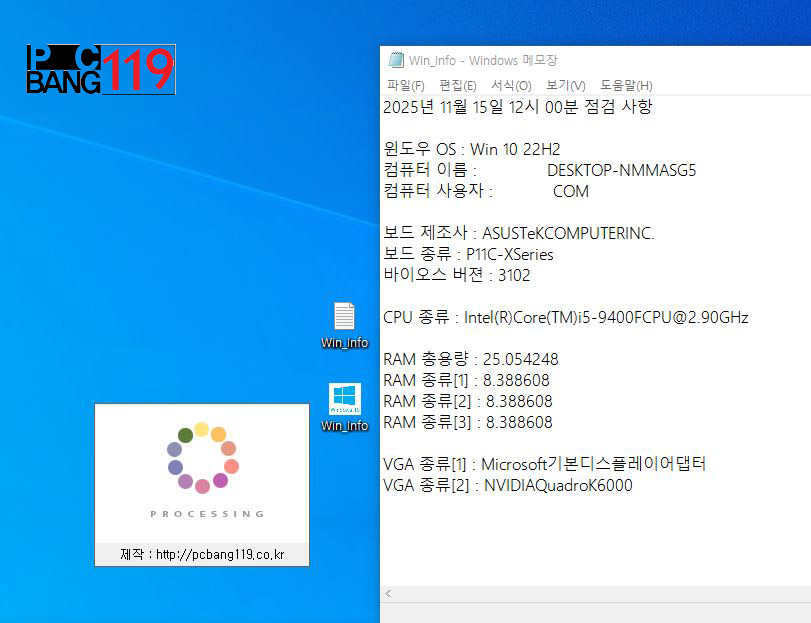Click the Notepad icon in the title bar
The height and width of the screenshot is (623, 811).
click(x=396, y=60)
